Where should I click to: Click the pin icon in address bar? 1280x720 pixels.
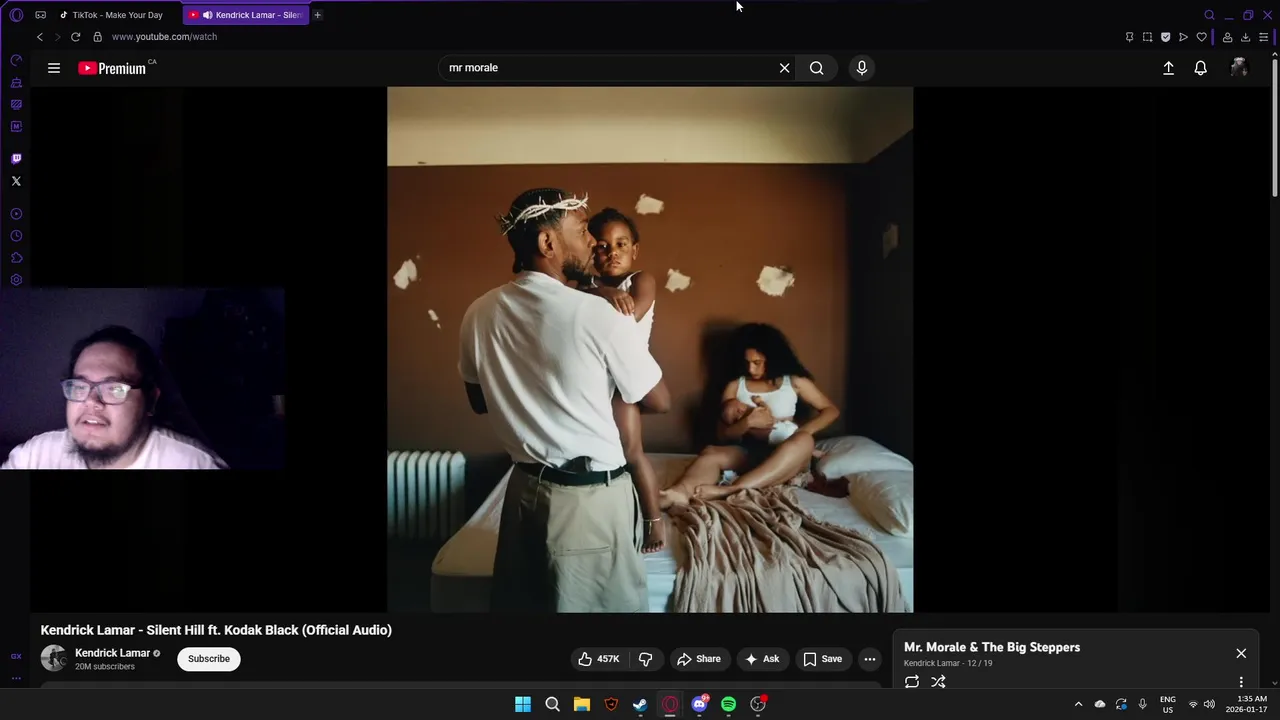1129,37
